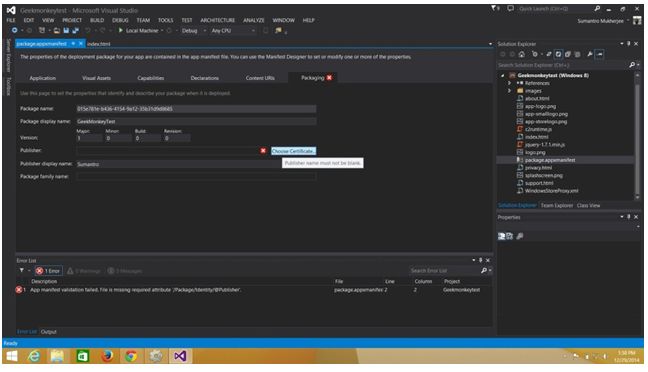Click the Property Pages wrench in Properties panel
This screenshot has height=372, width=648.
click(520, 236)
